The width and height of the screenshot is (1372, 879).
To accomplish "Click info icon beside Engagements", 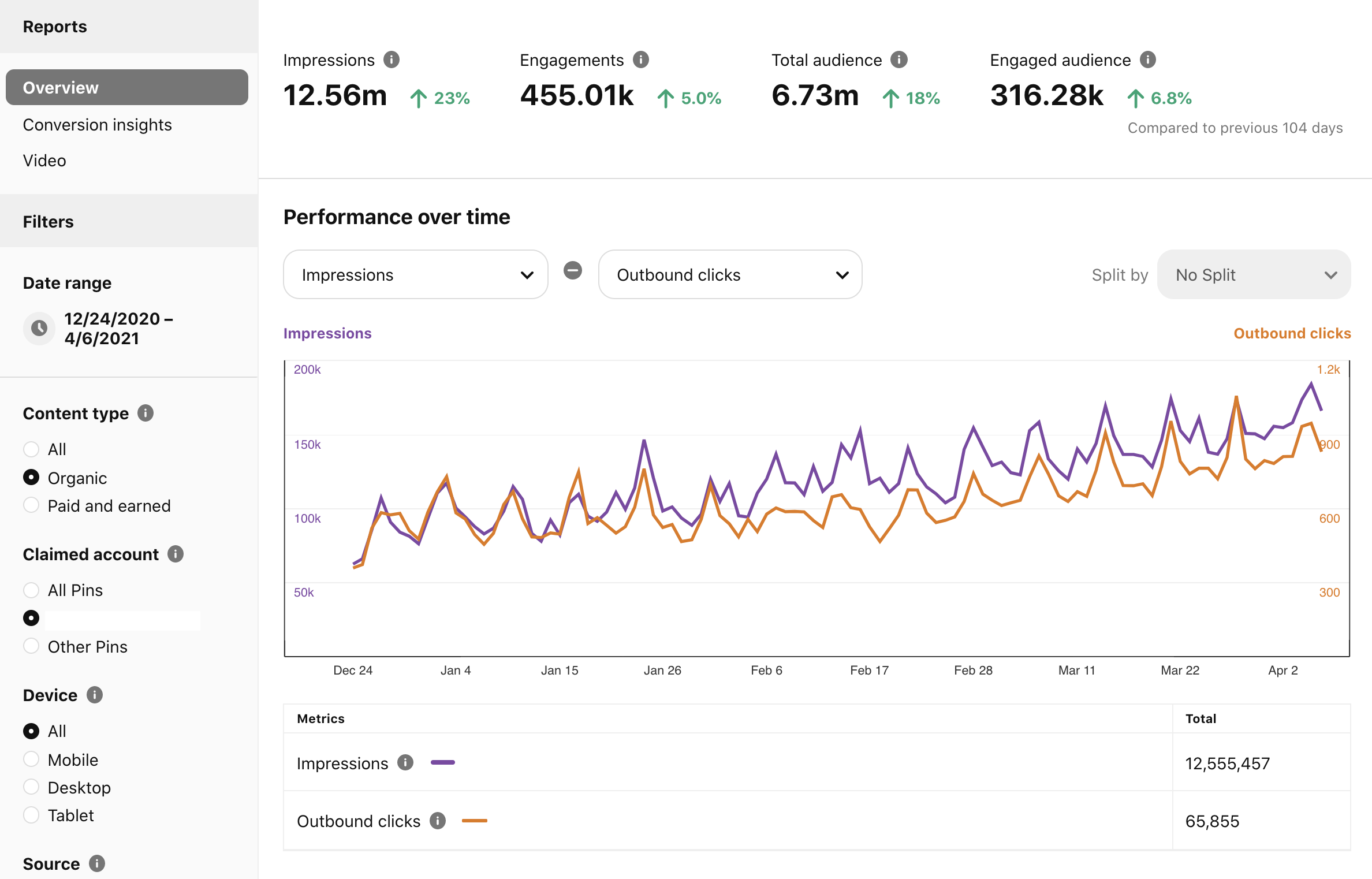I will coord(641,59).
